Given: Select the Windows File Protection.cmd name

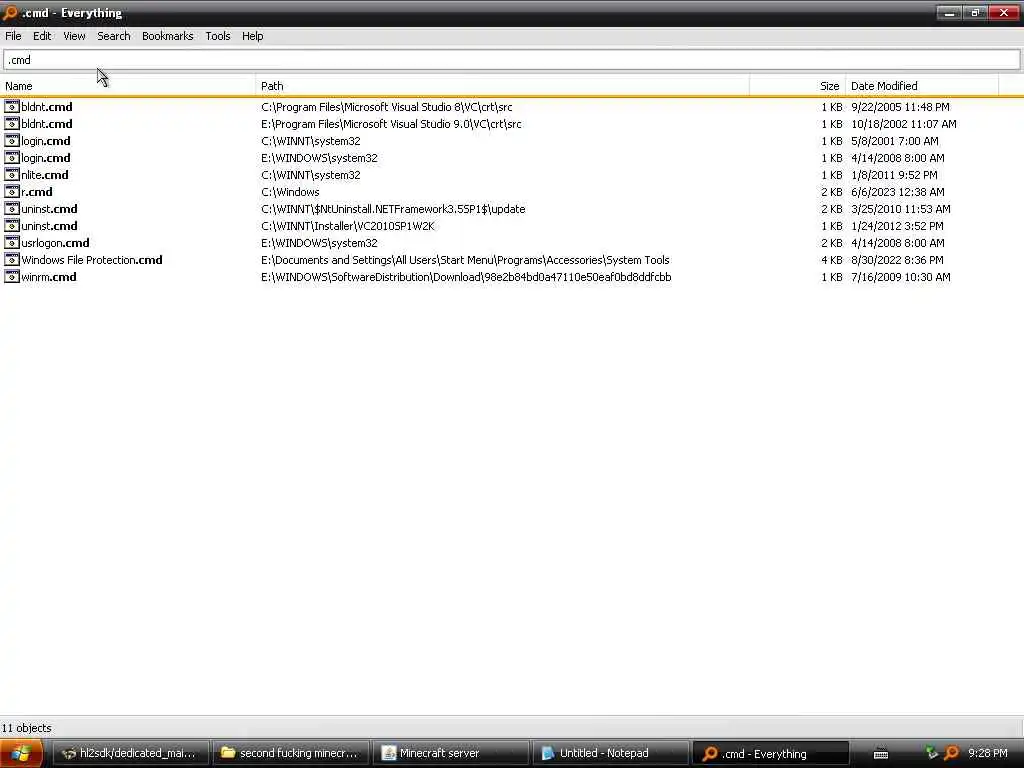Looking at the screenshot, I should coord(91,259).
